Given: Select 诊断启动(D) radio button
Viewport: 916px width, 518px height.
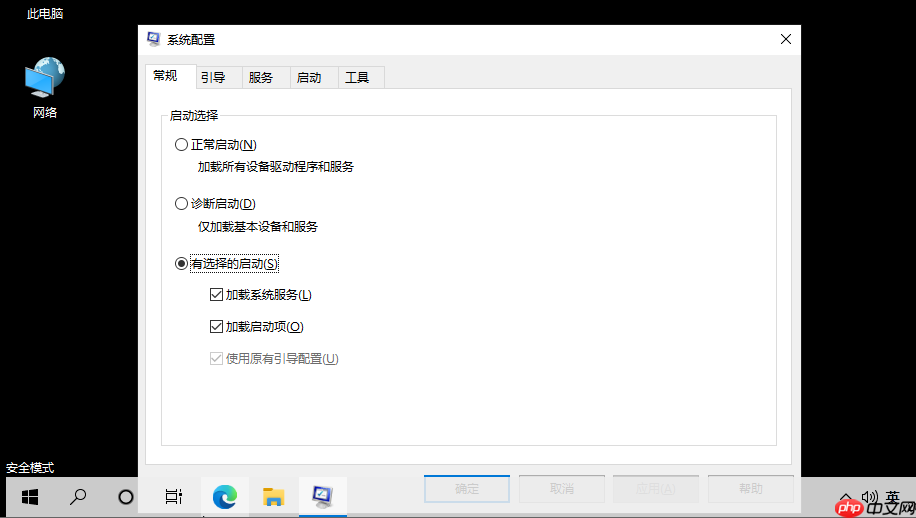Looking at the screenshot, I should coord(181,203).
